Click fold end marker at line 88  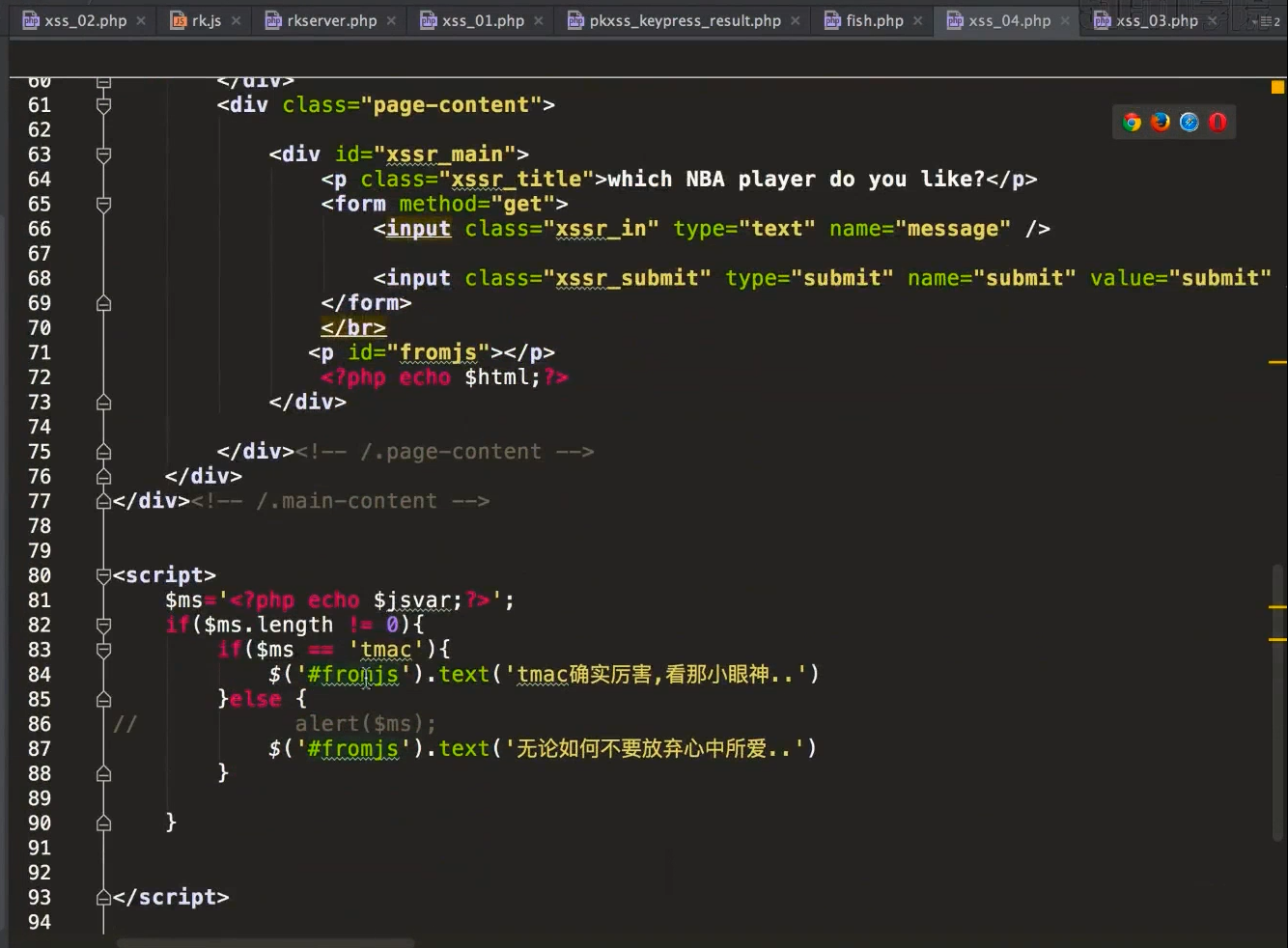103,773
